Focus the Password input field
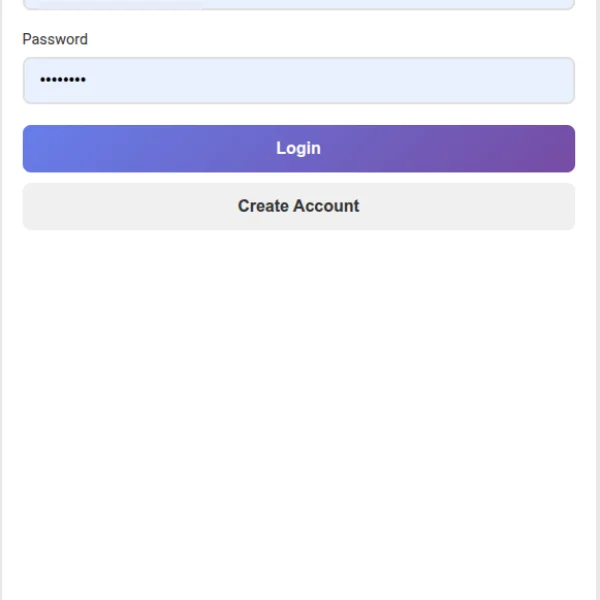Viewport: 600px width, 600px height. 298,80
